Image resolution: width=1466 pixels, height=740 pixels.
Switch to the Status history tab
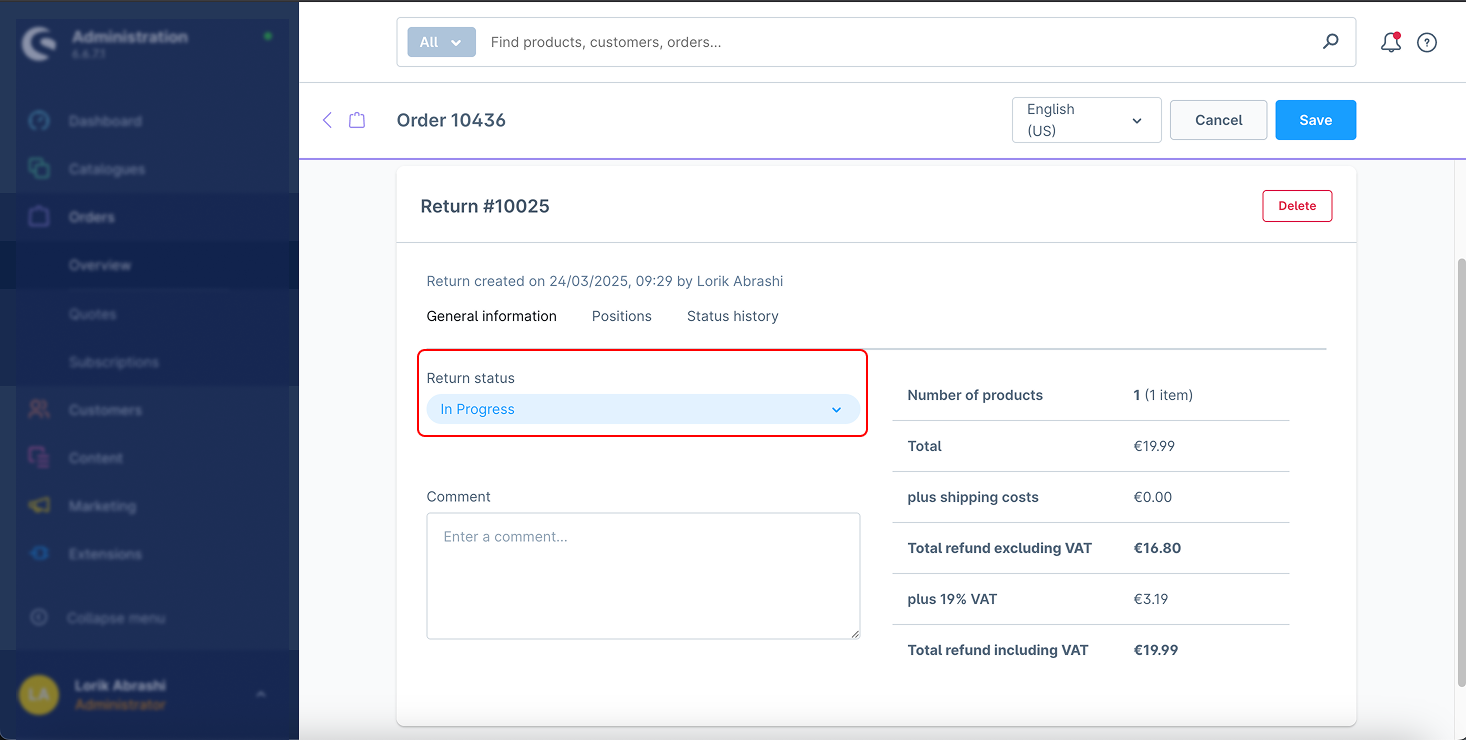click(732, 316)
